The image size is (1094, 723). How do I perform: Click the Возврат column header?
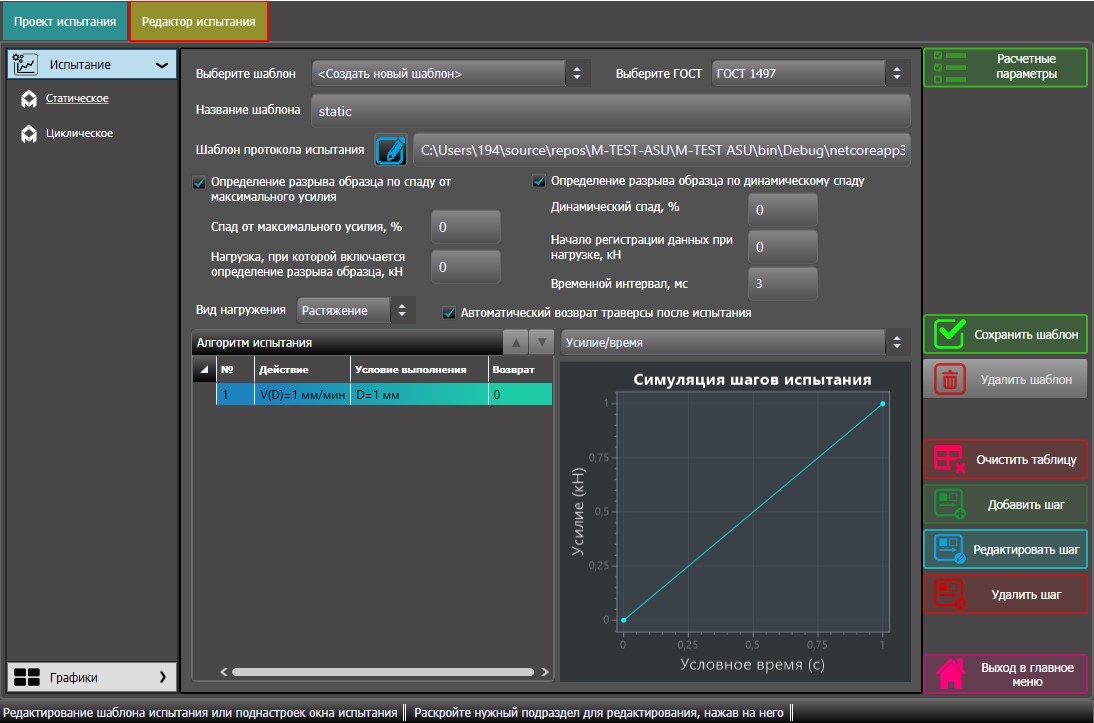[520, 370]
